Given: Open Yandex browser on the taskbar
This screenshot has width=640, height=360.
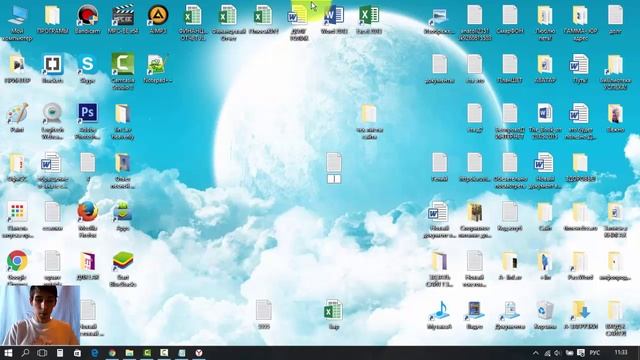Looking at the screenshot, I should pos(199,353).
